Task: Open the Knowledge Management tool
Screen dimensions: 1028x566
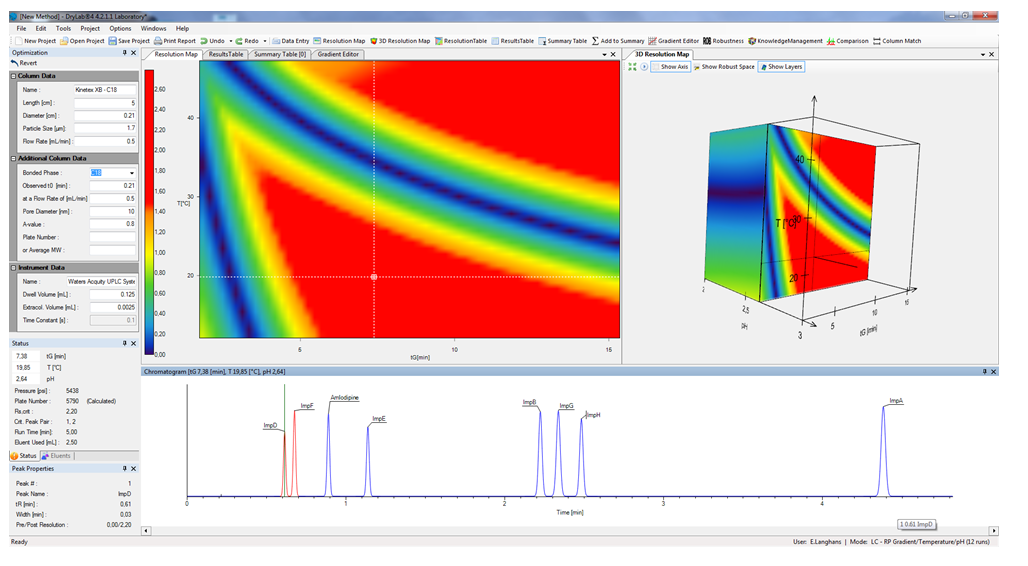Action: pyautogui.click(x=752, y=41)
